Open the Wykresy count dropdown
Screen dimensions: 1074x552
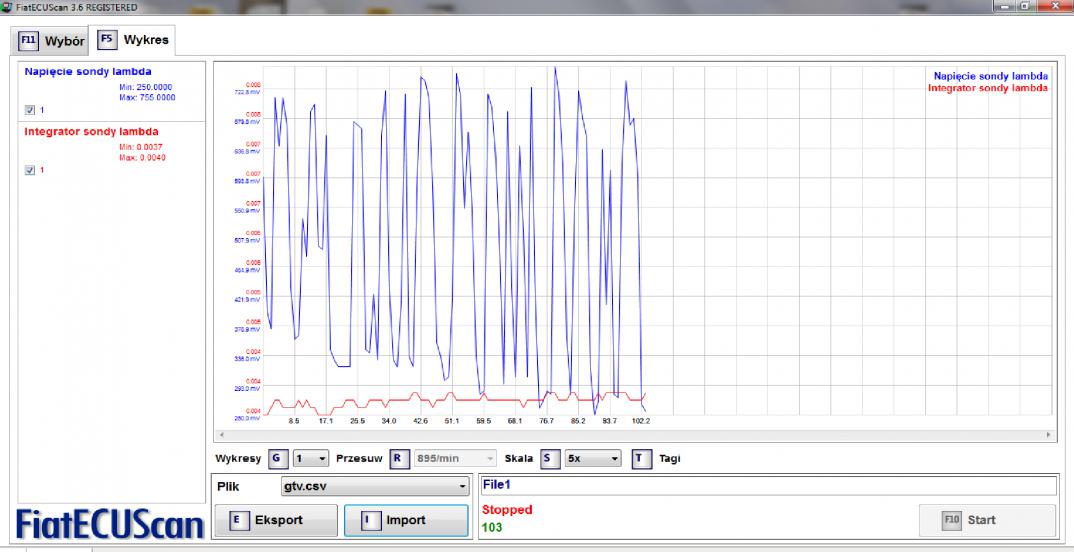tap(311, 458)
